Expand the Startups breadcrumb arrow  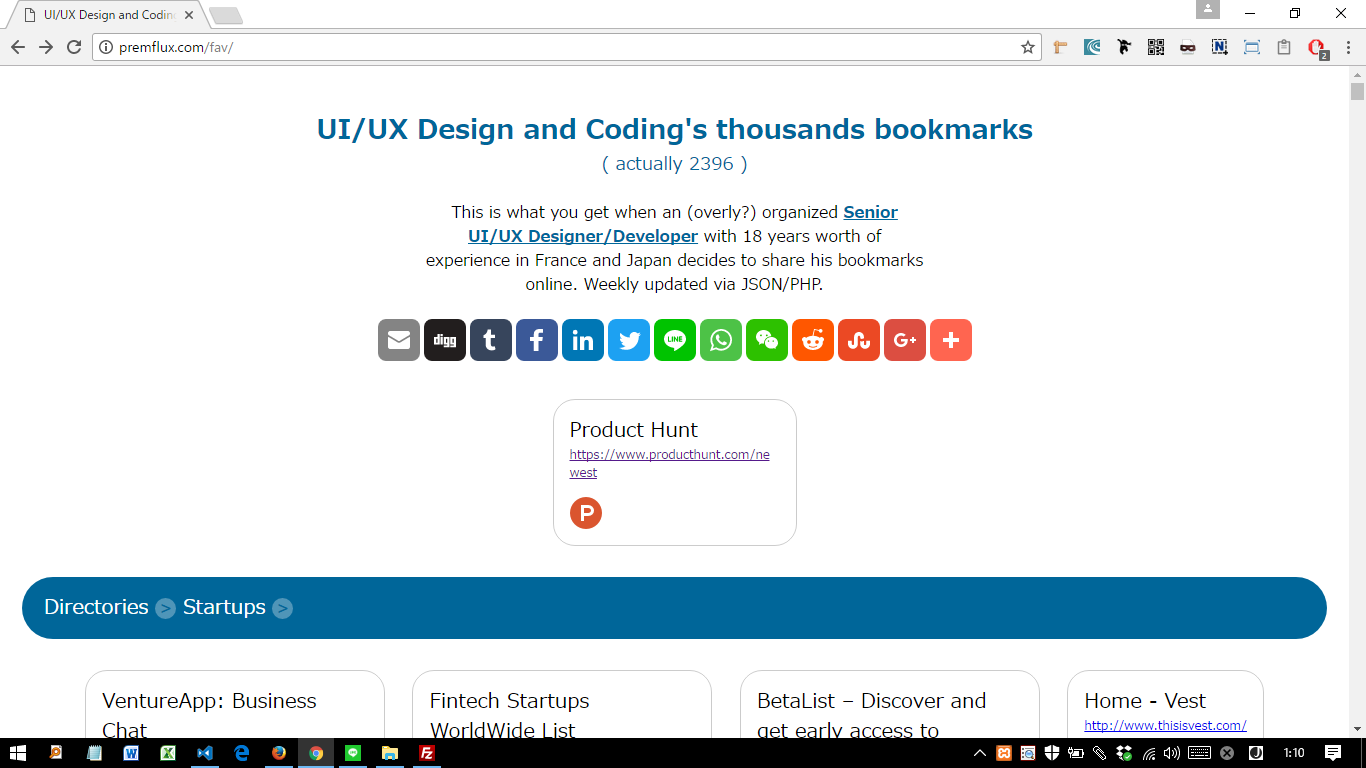[x=283, y=608]
